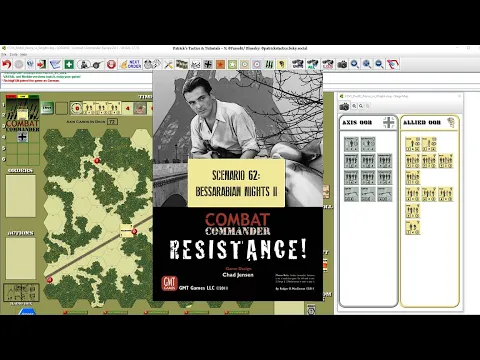Open the notes notepad icon
This screenshot has height=360, width=480.
point(55,64)
